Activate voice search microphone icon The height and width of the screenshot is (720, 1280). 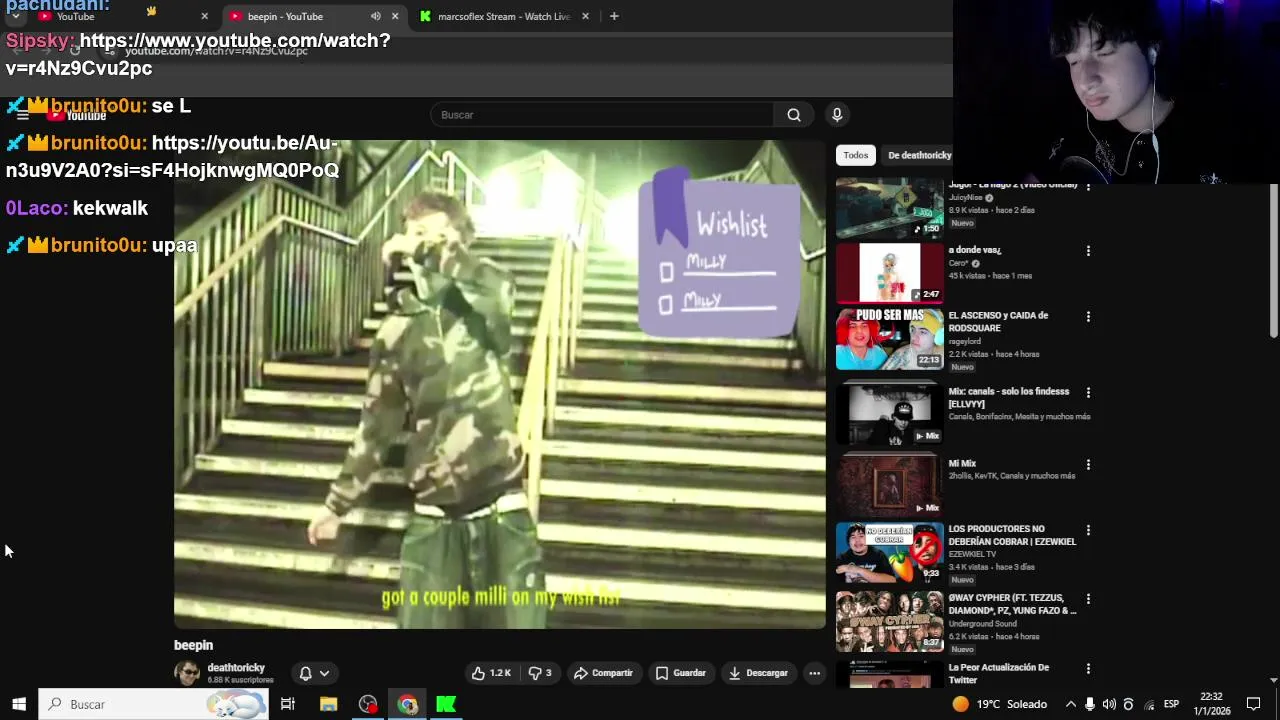tap(837, 115)
